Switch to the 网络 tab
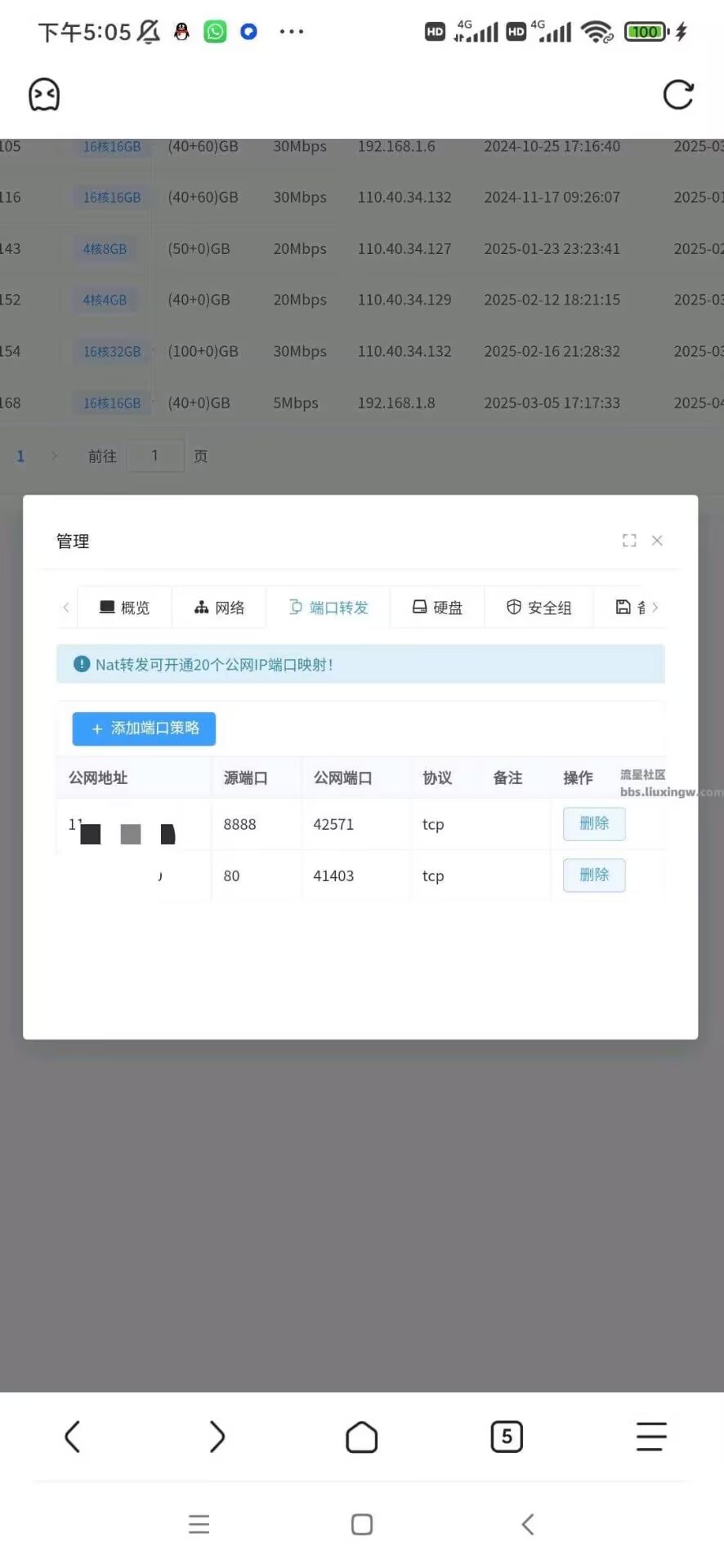 219,608
